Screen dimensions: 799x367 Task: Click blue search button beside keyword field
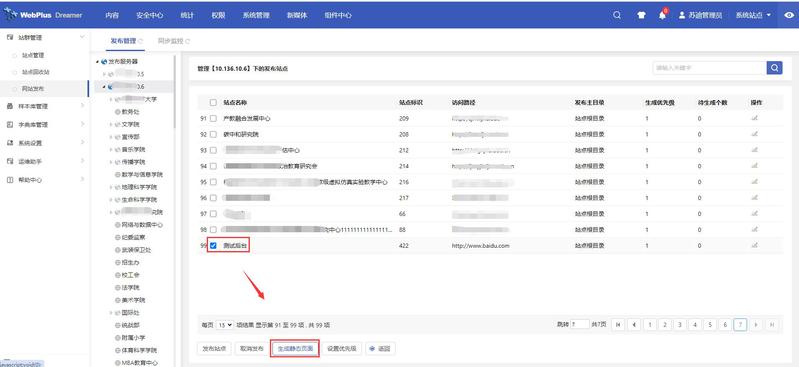775,68
